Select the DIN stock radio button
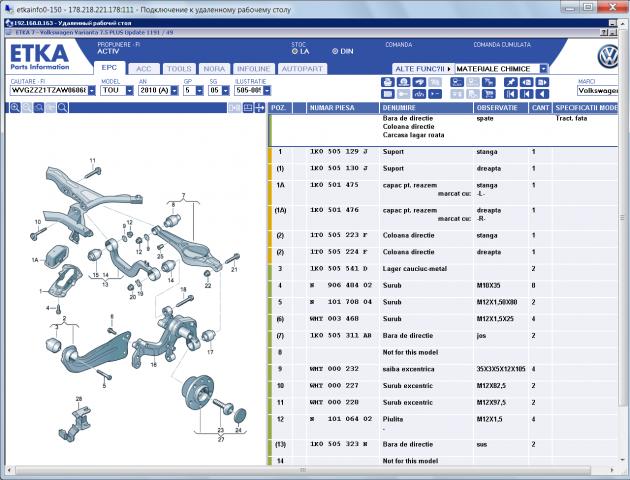Screen dimensions: 630x480 point(335,51)
